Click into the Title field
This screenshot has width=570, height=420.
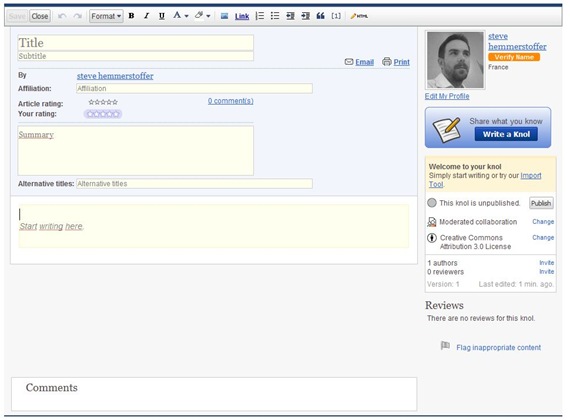pos(136,43)
